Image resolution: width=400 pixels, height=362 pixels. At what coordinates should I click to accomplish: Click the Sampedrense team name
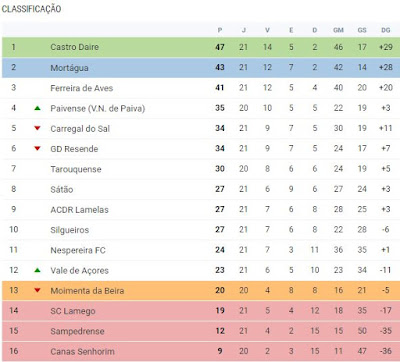pos(77,331)
